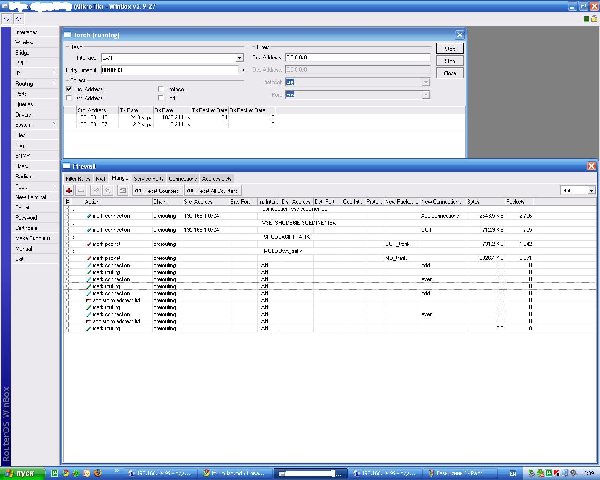Click the Stop button in Torch window

click(450, 60)
